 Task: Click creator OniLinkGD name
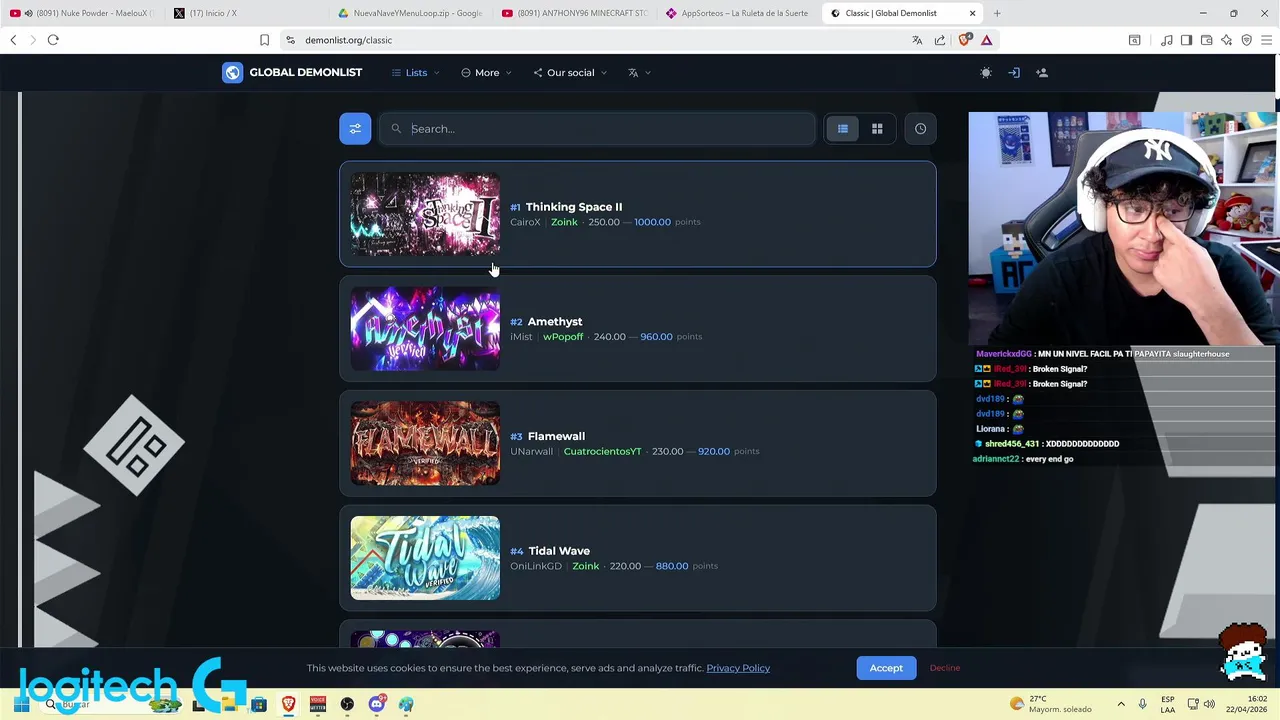click(536, 566)
